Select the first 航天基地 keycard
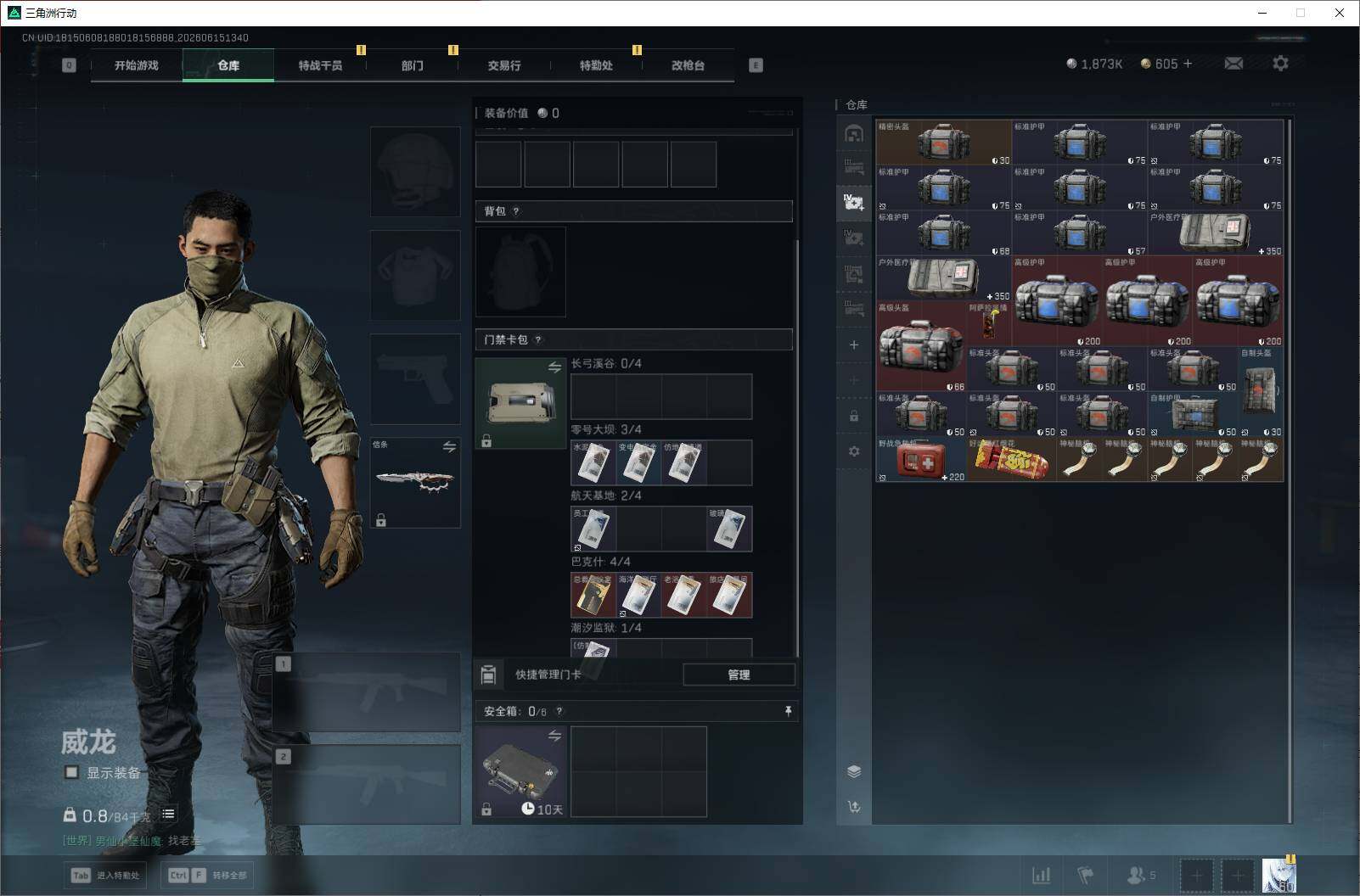This screenshot has width=1360, height=896. [593, 529]
